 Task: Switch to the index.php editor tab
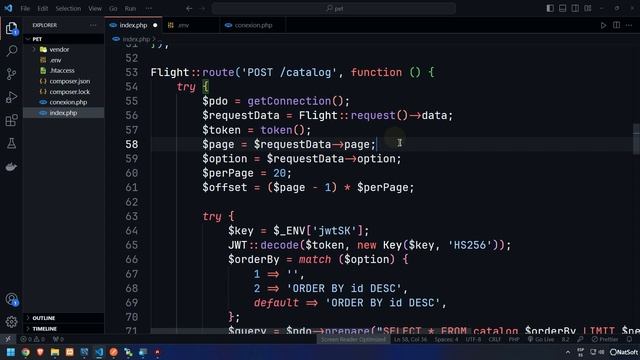click(x=133, y=25)
